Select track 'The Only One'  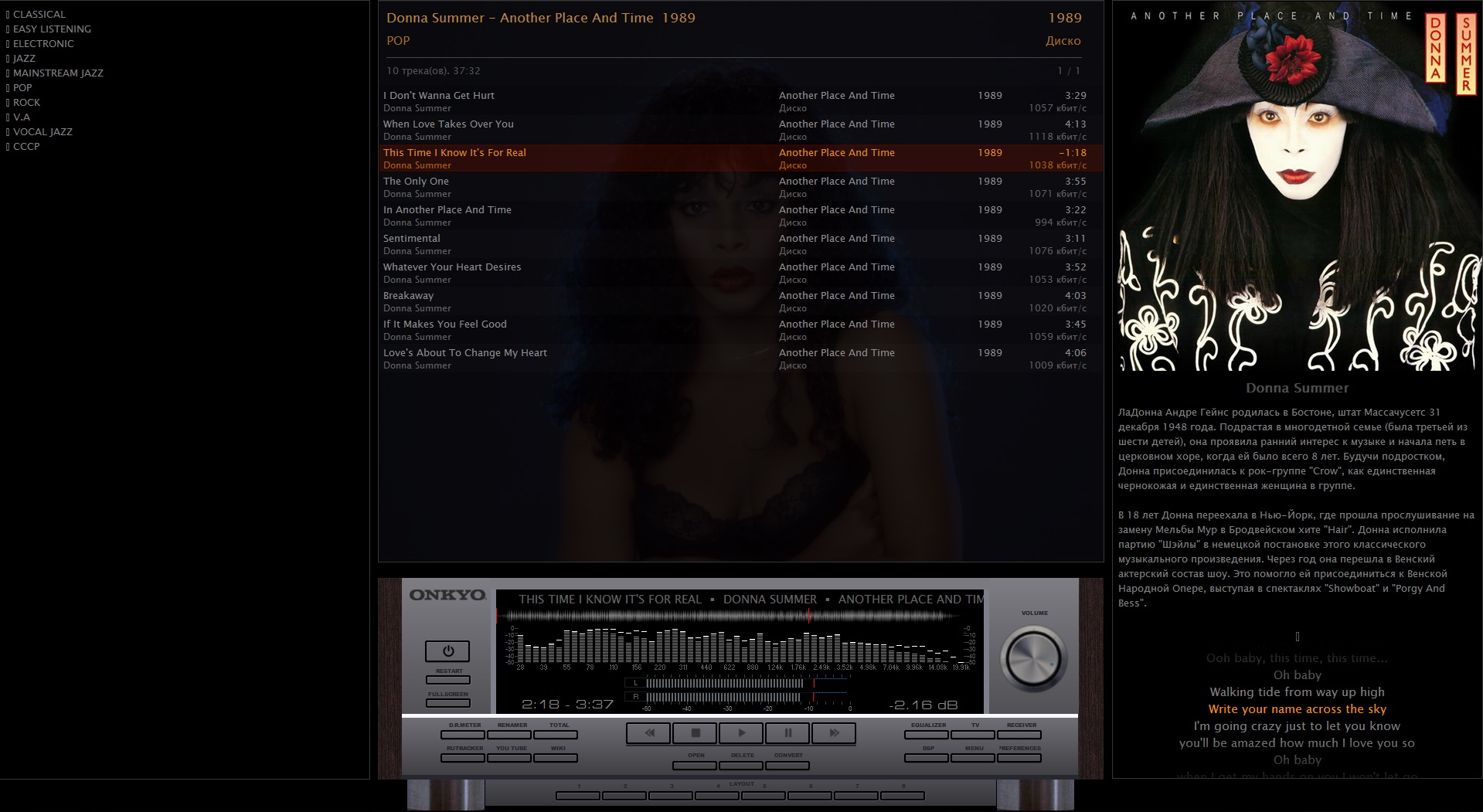tap(740, 187)
